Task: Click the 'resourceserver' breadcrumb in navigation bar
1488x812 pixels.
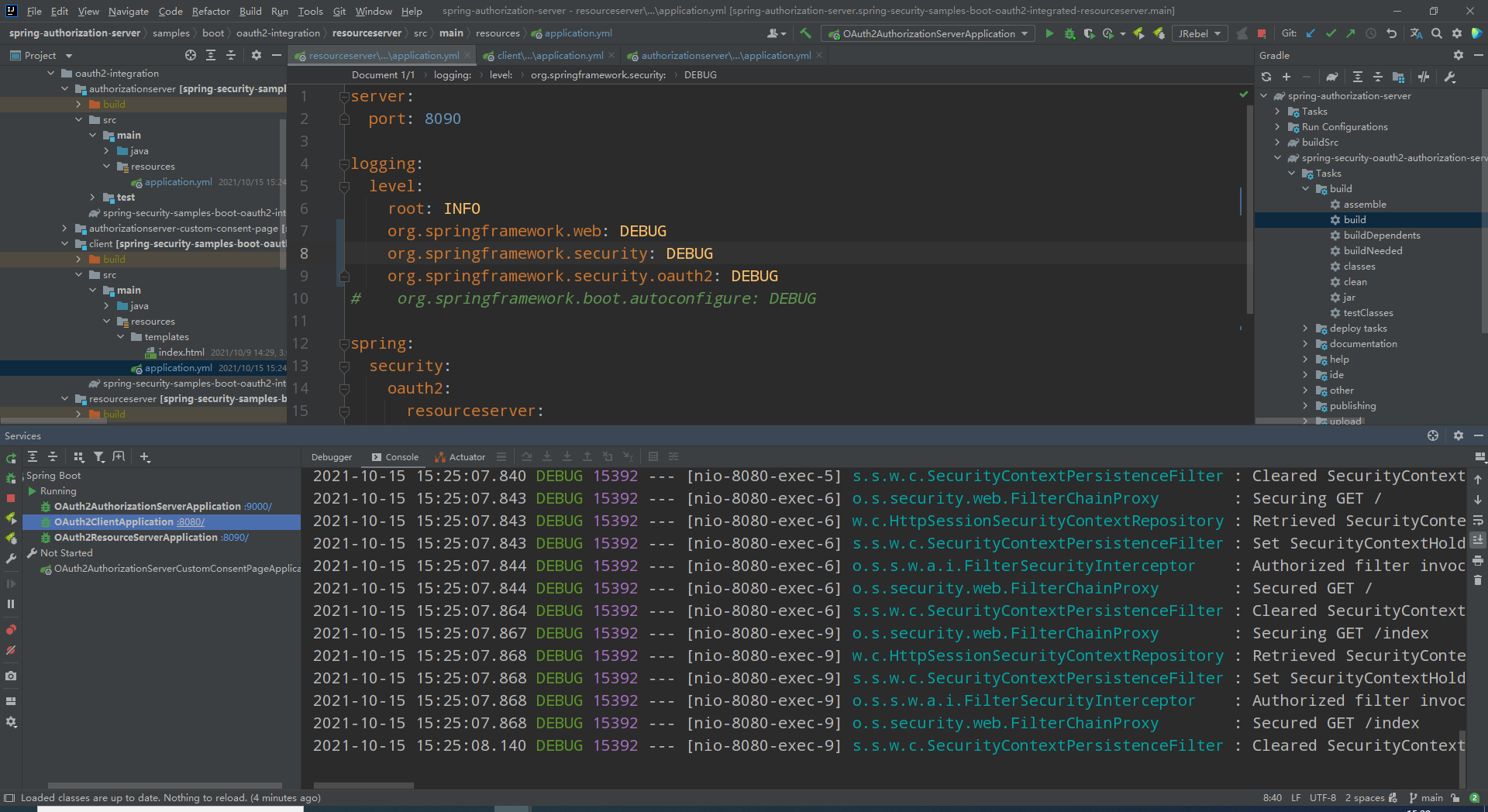Action: point(367,33)
